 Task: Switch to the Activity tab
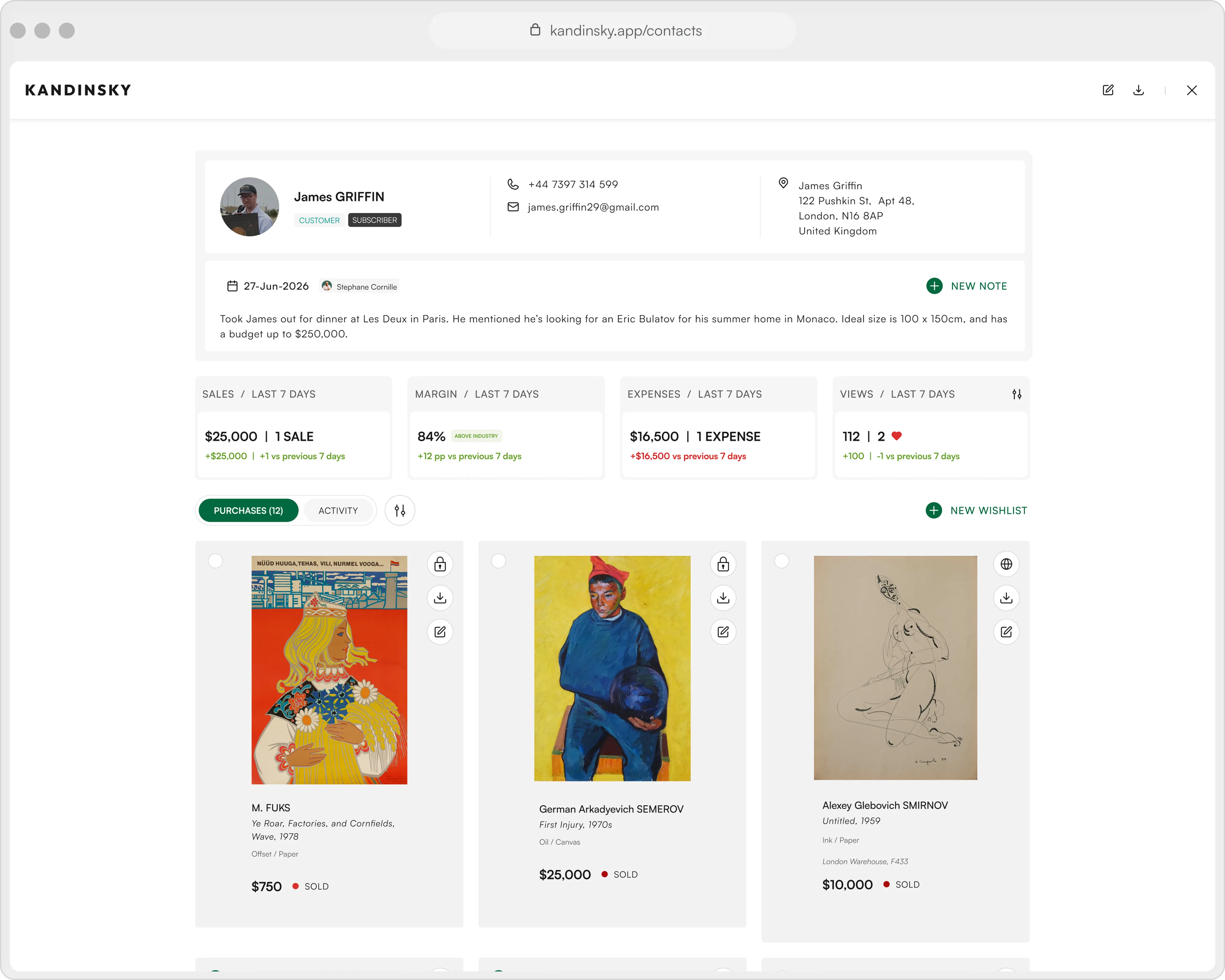(x=338, y=510)
